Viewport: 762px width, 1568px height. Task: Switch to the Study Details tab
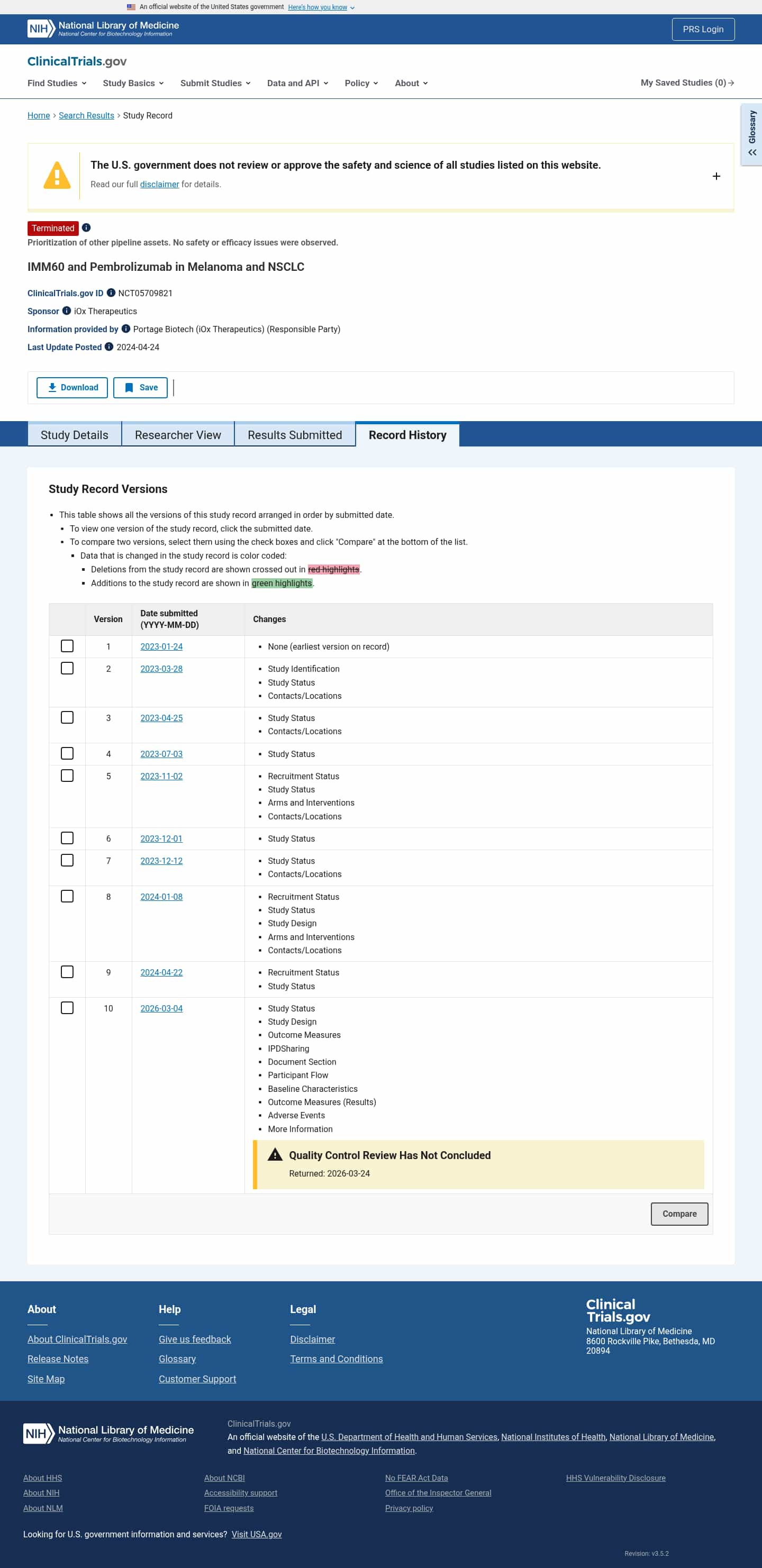(74, 435)
